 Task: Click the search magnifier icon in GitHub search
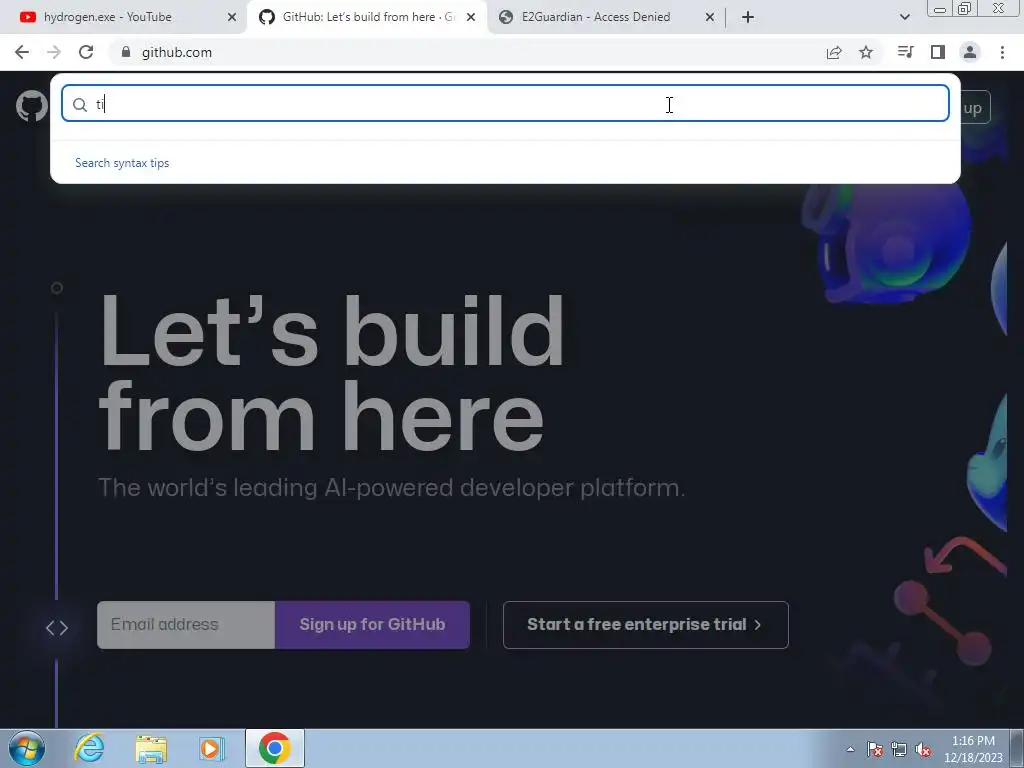point(80,104)
